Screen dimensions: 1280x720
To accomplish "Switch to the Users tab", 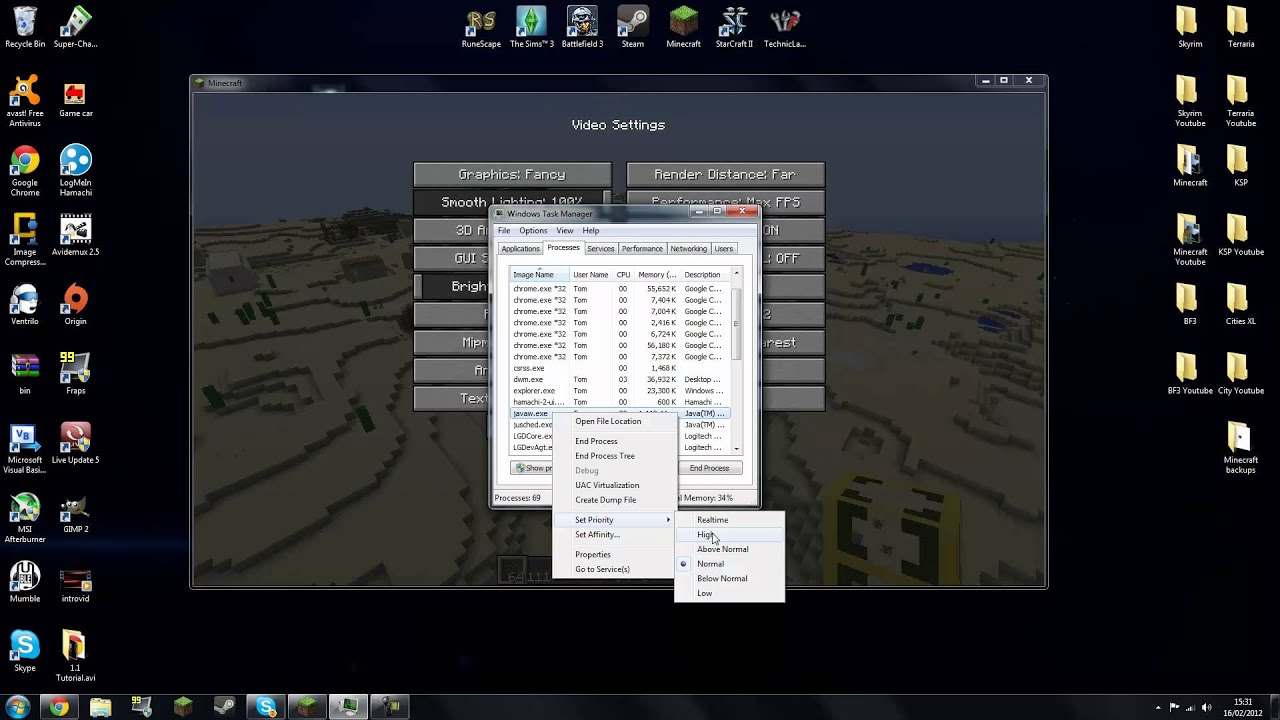I will [724, 249].
